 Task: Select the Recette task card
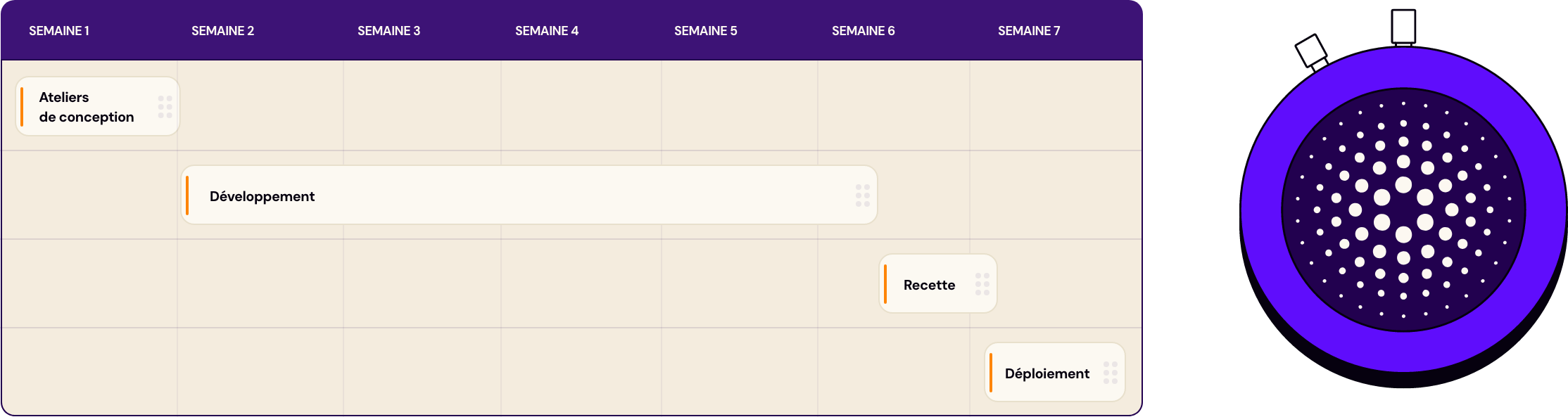point(938,284)
